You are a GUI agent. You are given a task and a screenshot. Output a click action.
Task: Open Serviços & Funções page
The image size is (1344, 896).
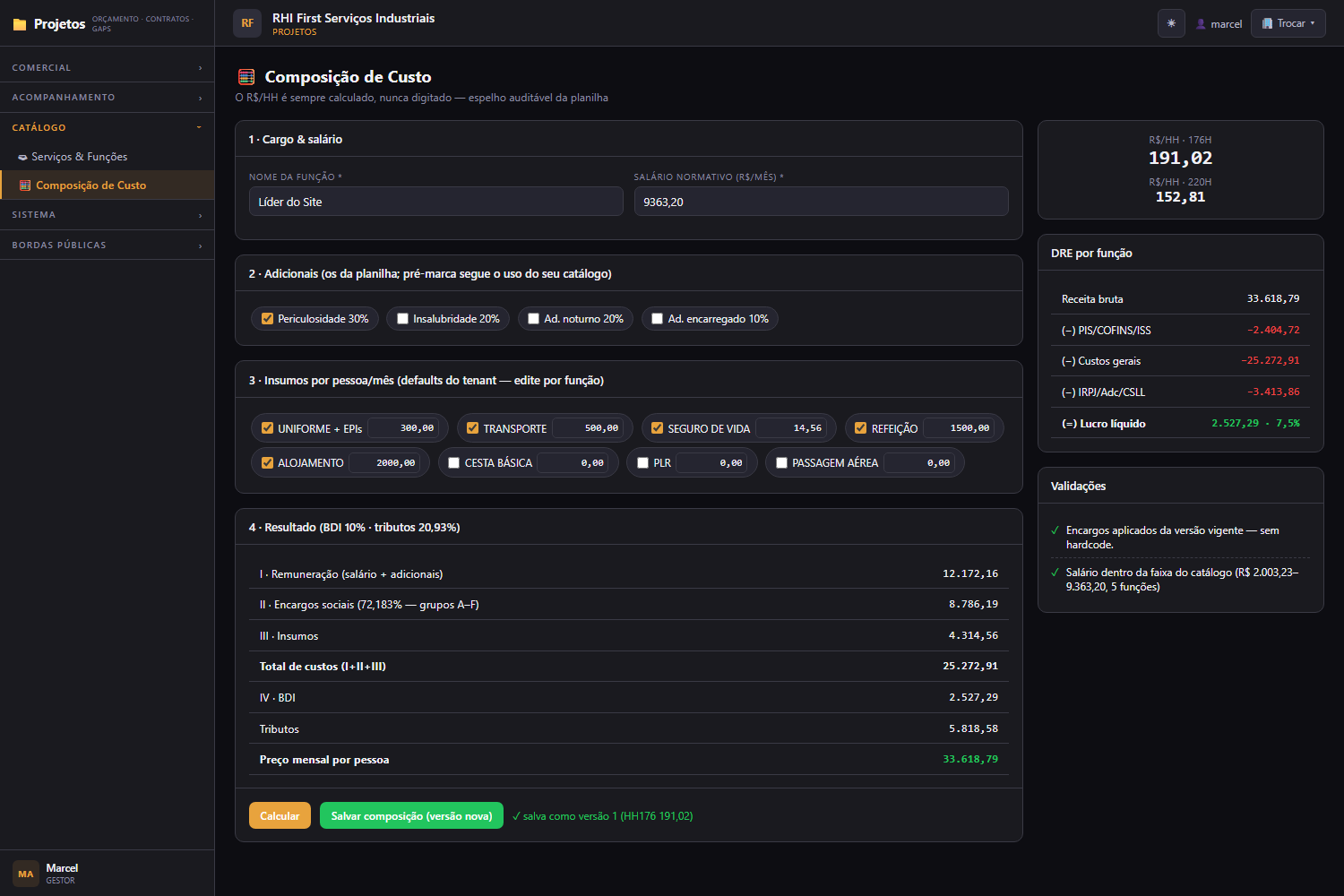point(107,157)
